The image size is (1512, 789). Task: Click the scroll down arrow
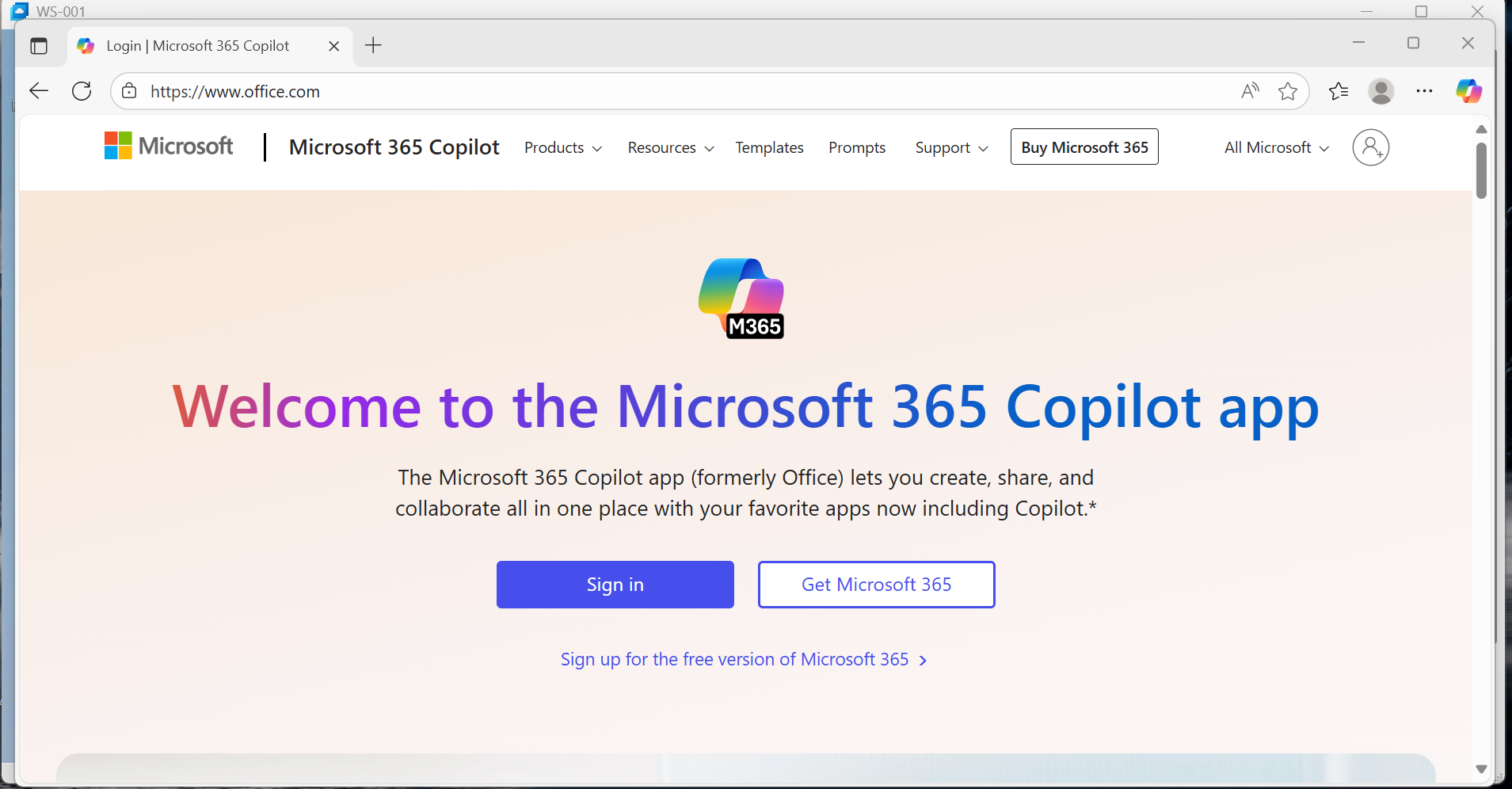pyautogui.click(x=1481, y=769)
